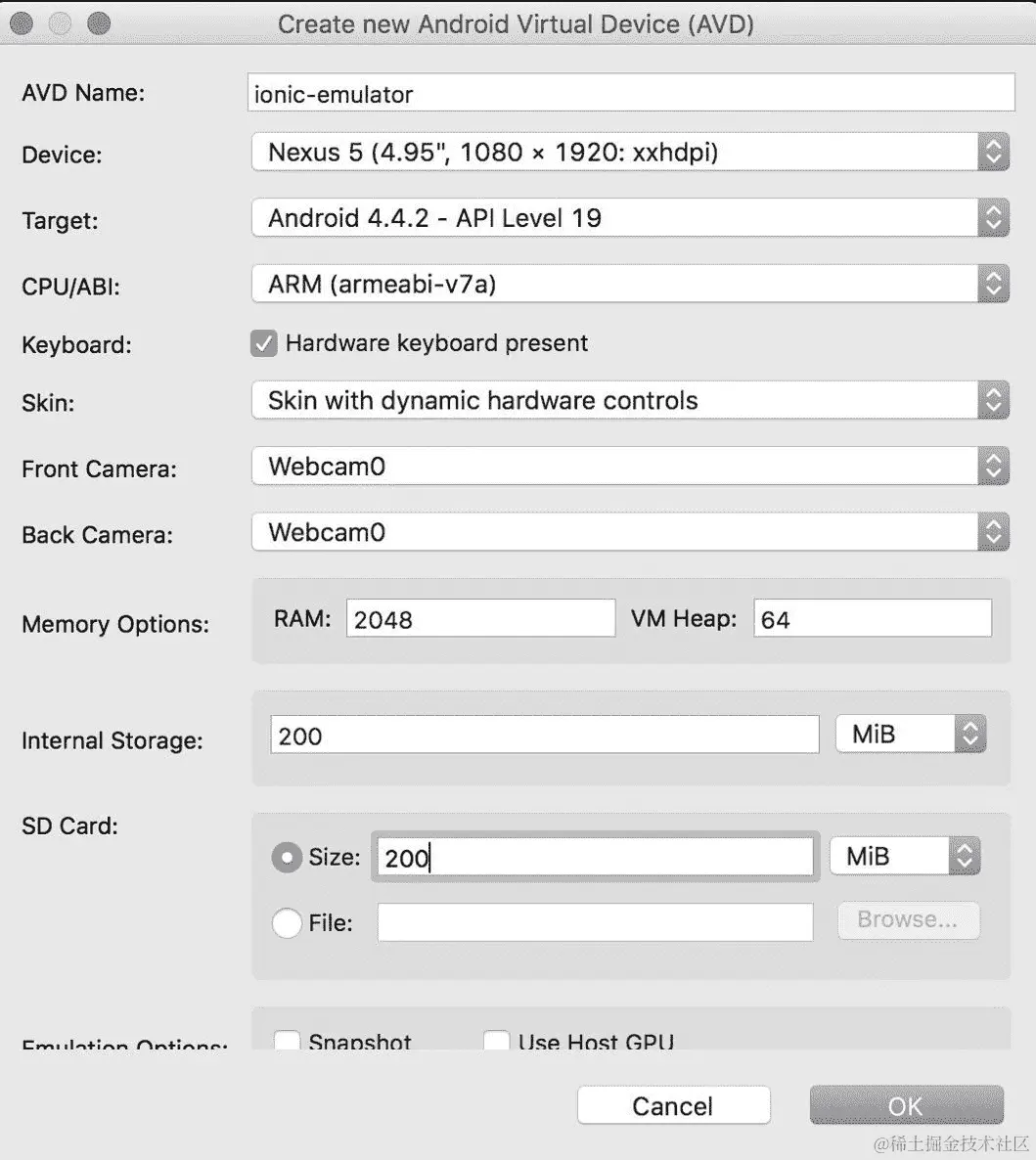Open Internal Storage MiB unit dropdown

(911, 734)
